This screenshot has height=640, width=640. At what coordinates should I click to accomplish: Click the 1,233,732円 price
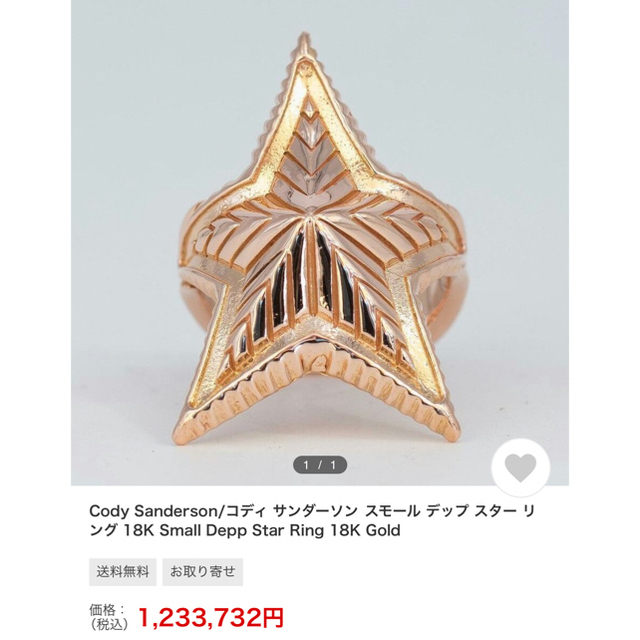(211, 617)
